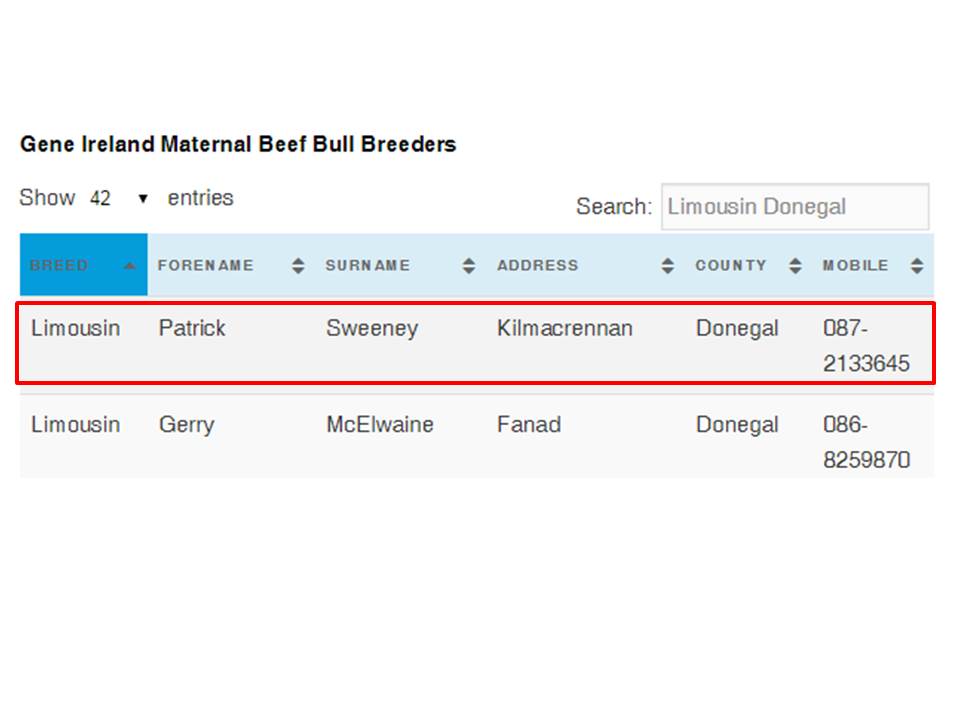Click the FORENAME column header

[231, 265]
